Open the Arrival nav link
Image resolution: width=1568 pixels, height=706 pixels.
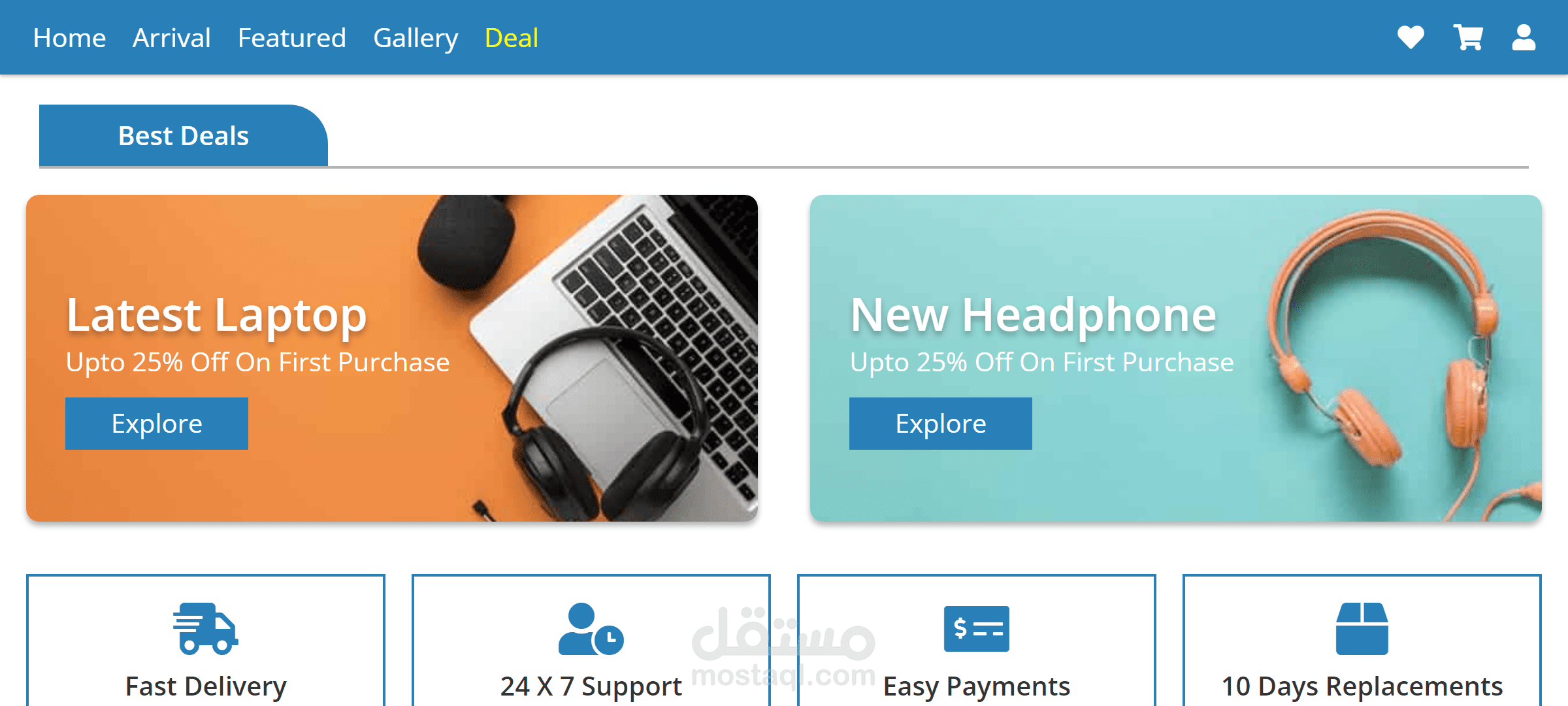point(172,38)
